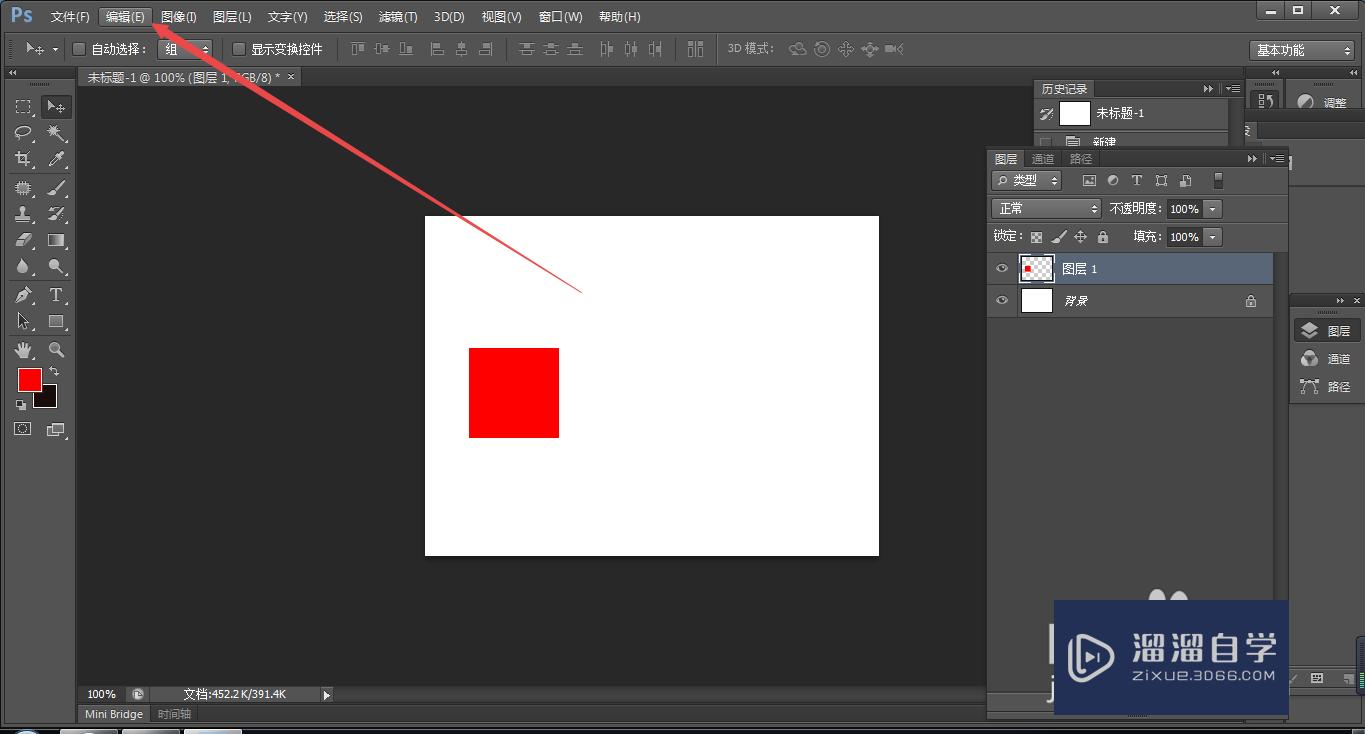The height and width of the screenshot is (734, 1365).
Task: Change the screen mode
Action: tap(56, 430)
